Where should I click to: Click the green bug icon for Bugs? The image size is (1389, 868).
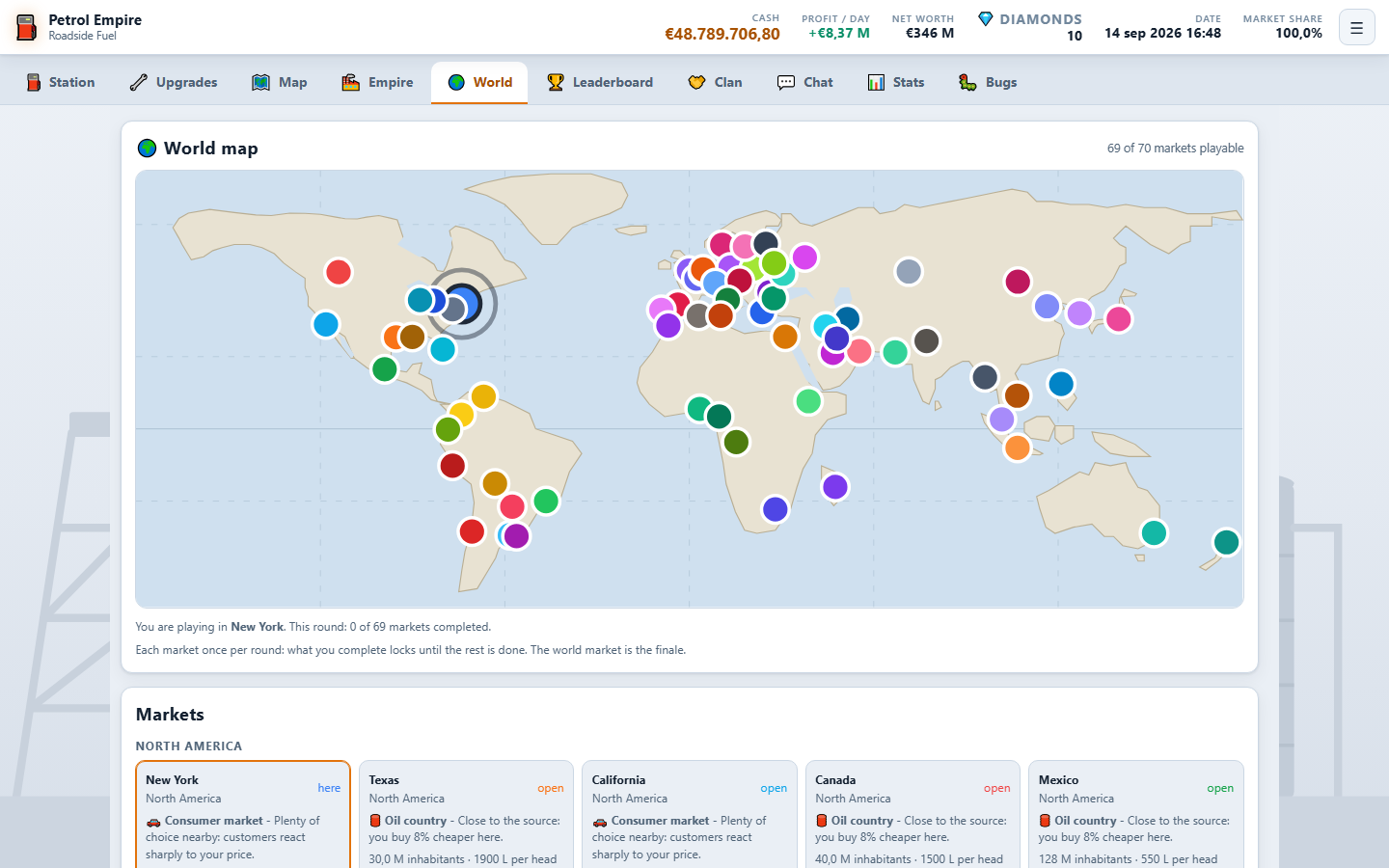point(967,83)
